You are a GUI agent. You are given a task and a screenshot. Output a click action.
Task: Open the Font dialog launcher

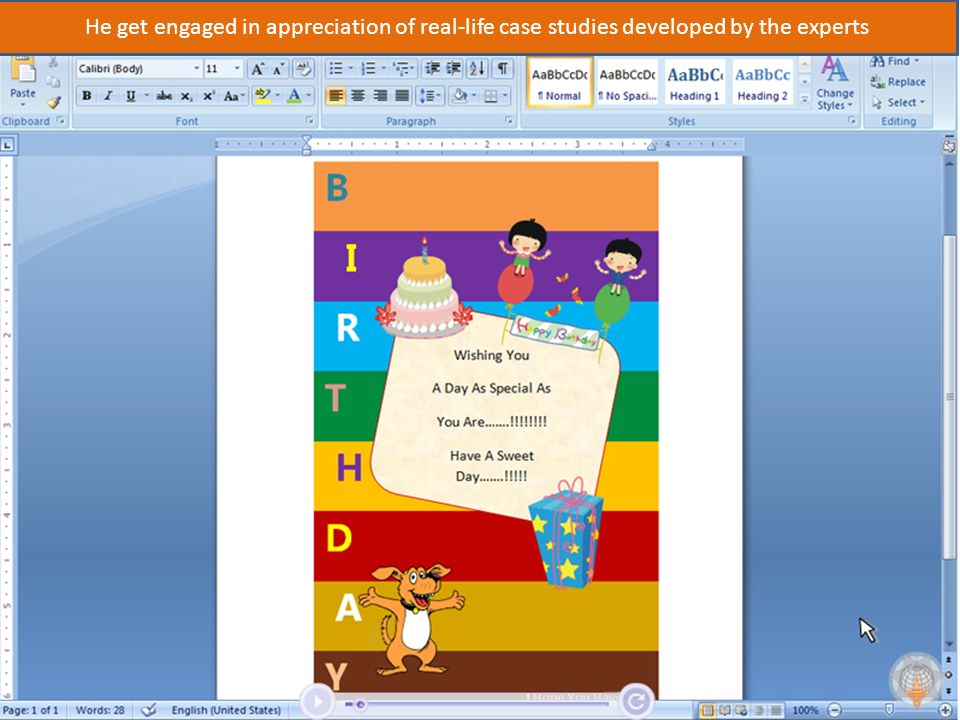tap(309, 121)
